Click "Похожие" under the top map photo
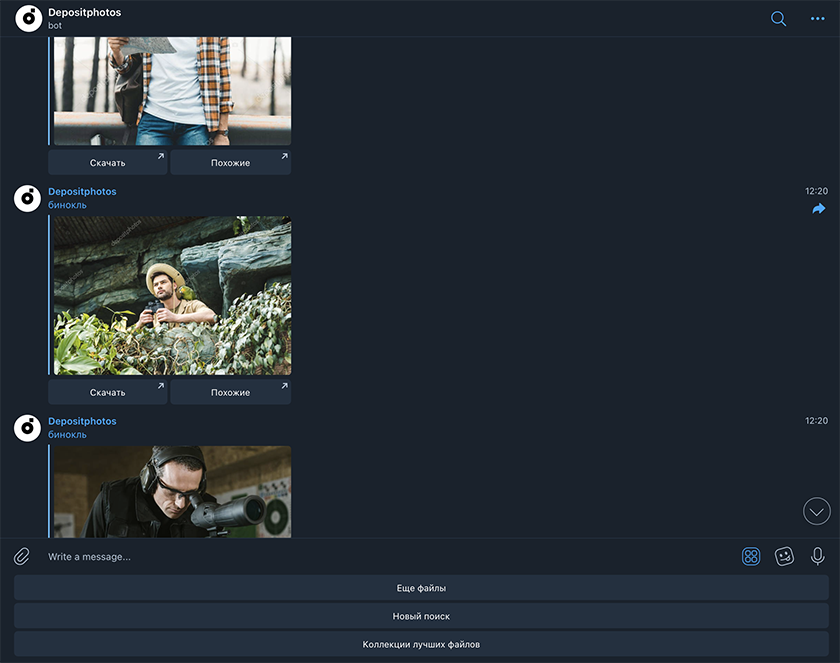This screenshot has height=663, width=840. tap(230, 163)
